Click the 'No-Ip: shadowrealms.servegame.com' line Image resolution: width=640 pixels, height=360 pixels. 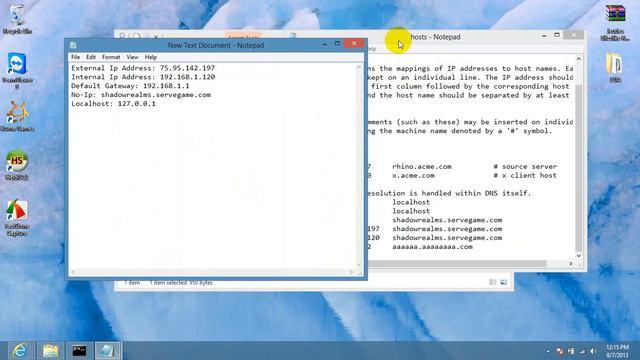tap(141, 95)
